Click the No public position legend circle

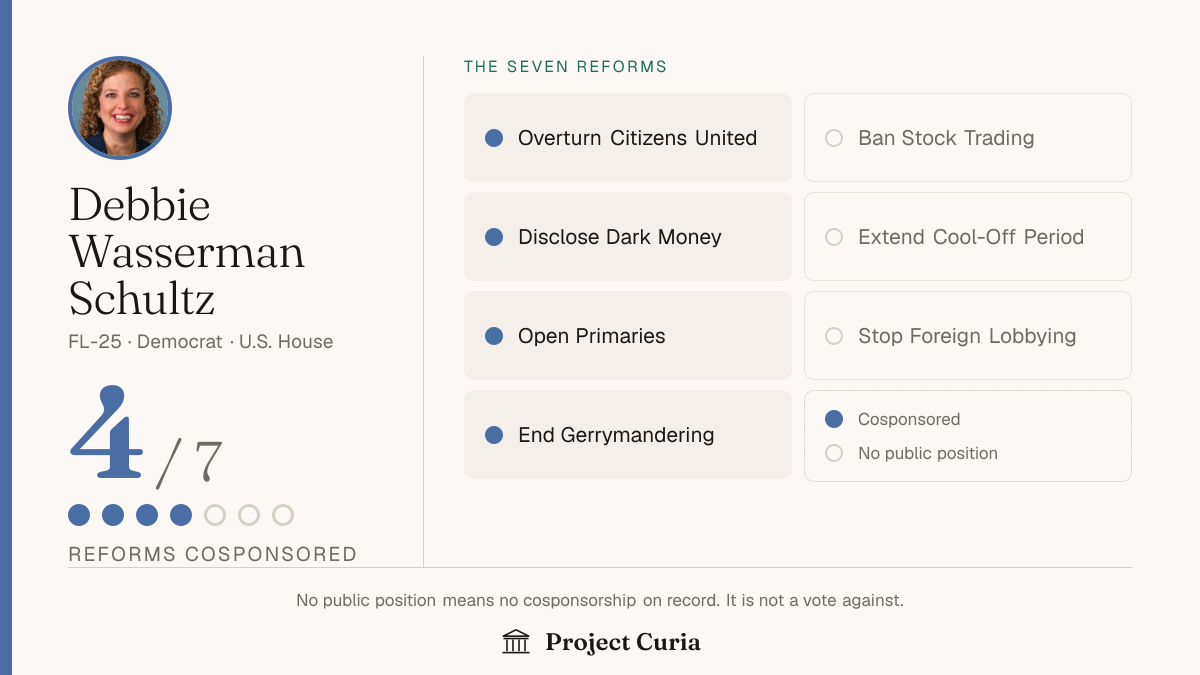tap(834, 453)
